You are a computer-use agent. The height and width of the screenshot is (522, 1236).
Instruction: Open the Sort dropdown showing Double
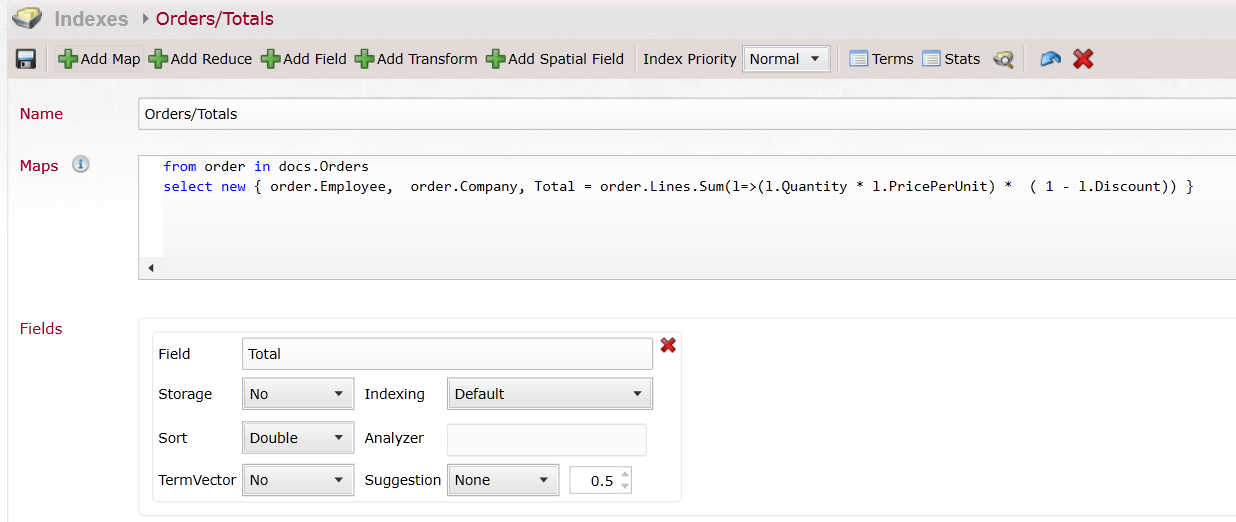pyautogui.click(x=298, y=438)
